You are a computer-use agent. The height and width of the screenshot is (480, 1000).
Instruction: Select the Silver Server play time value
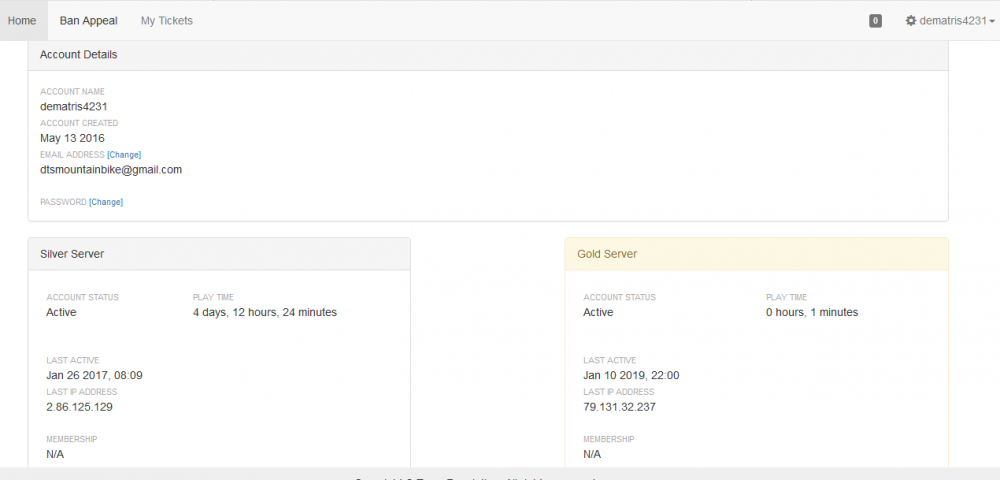pos(264,312)
